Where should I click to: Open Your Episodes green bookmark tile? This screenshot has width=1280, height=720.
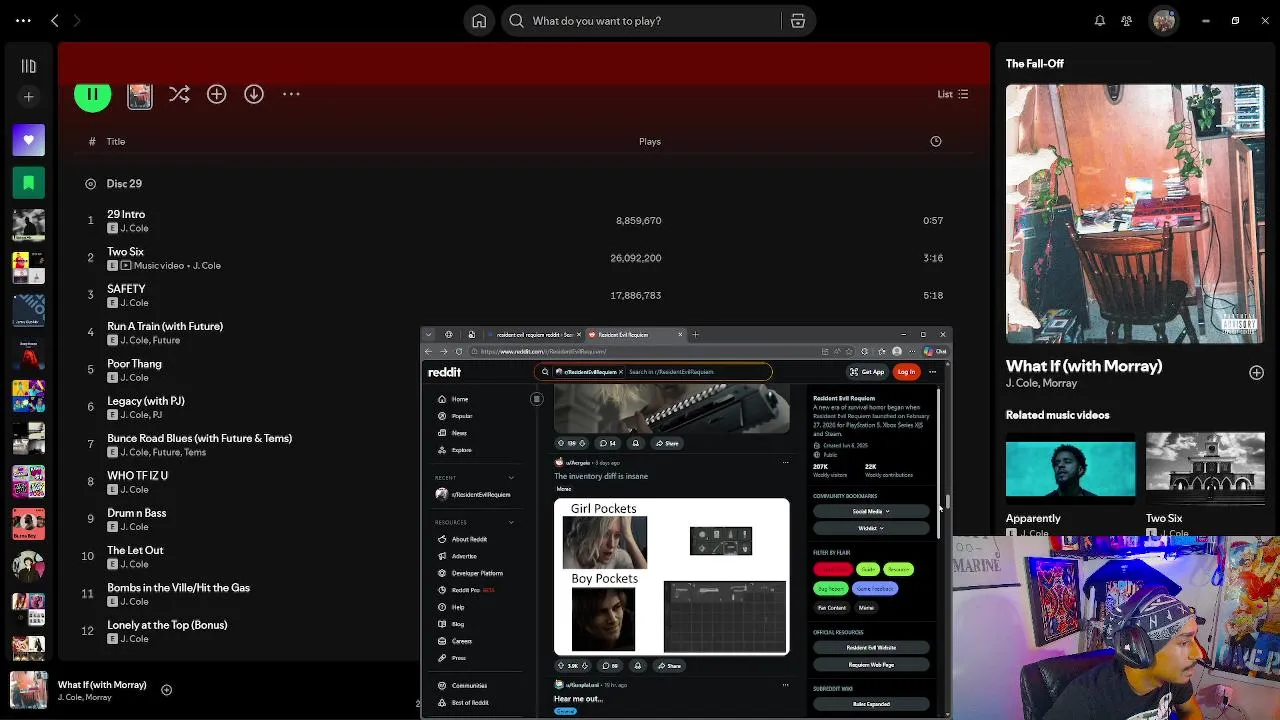coord(28,183)
